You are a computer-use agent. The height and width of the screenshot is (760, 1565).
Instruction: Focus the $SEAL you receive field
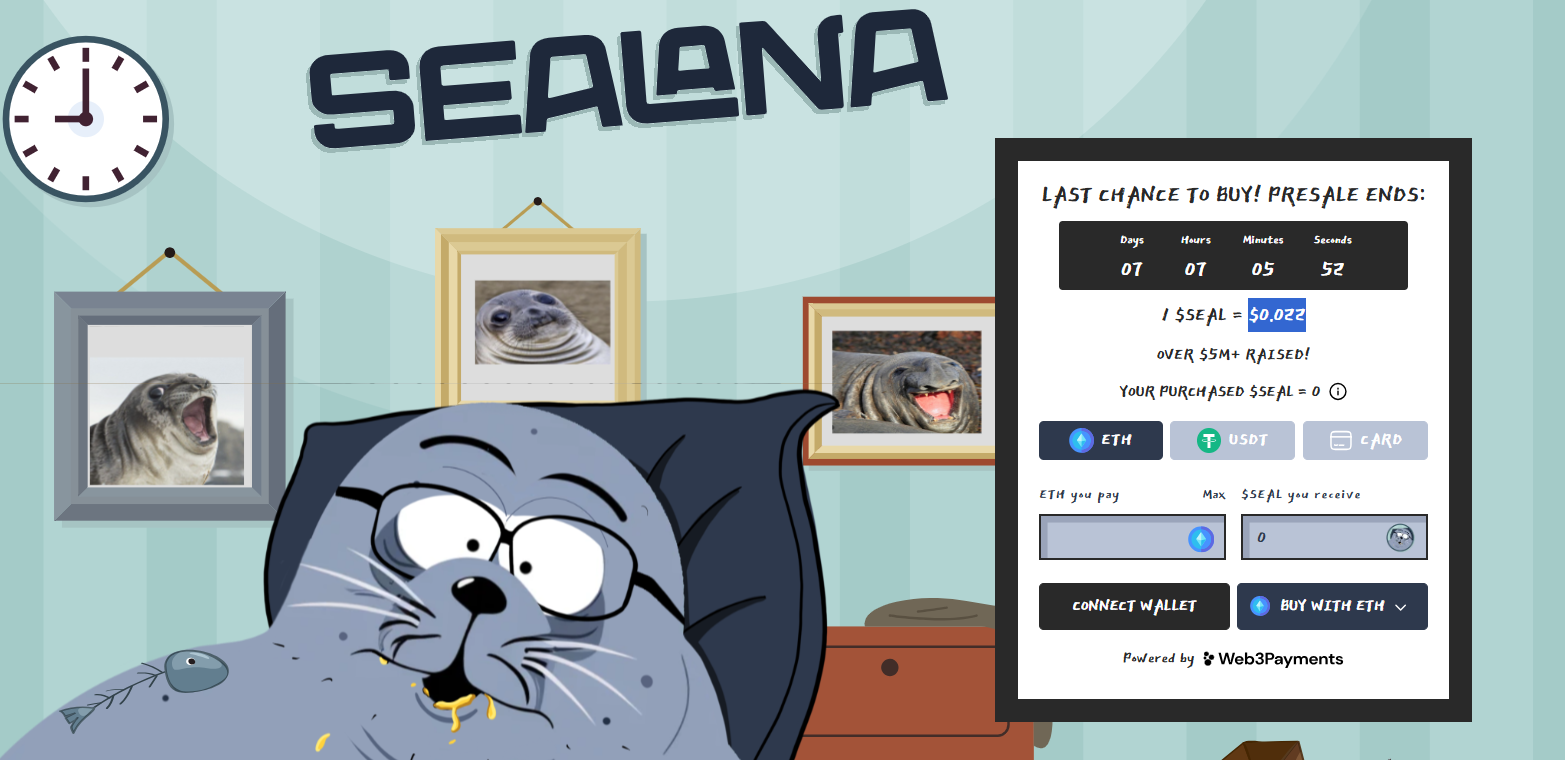tap(1334, 537)
